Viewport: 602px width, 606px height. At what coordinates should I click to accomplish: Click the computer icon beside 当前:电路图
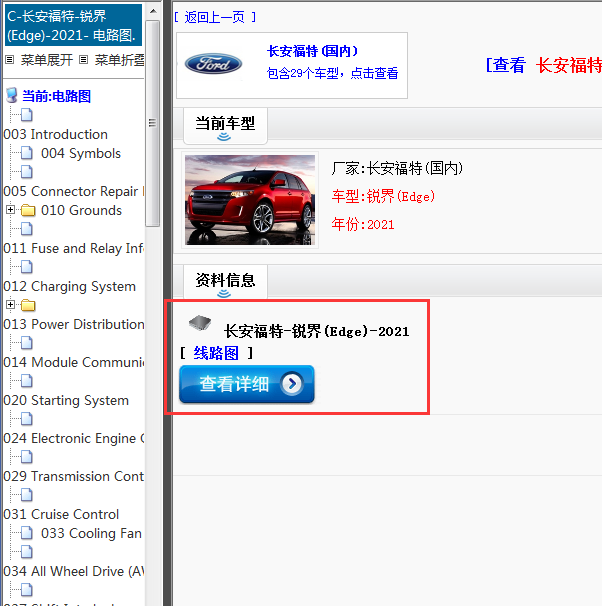pos(12,95)
